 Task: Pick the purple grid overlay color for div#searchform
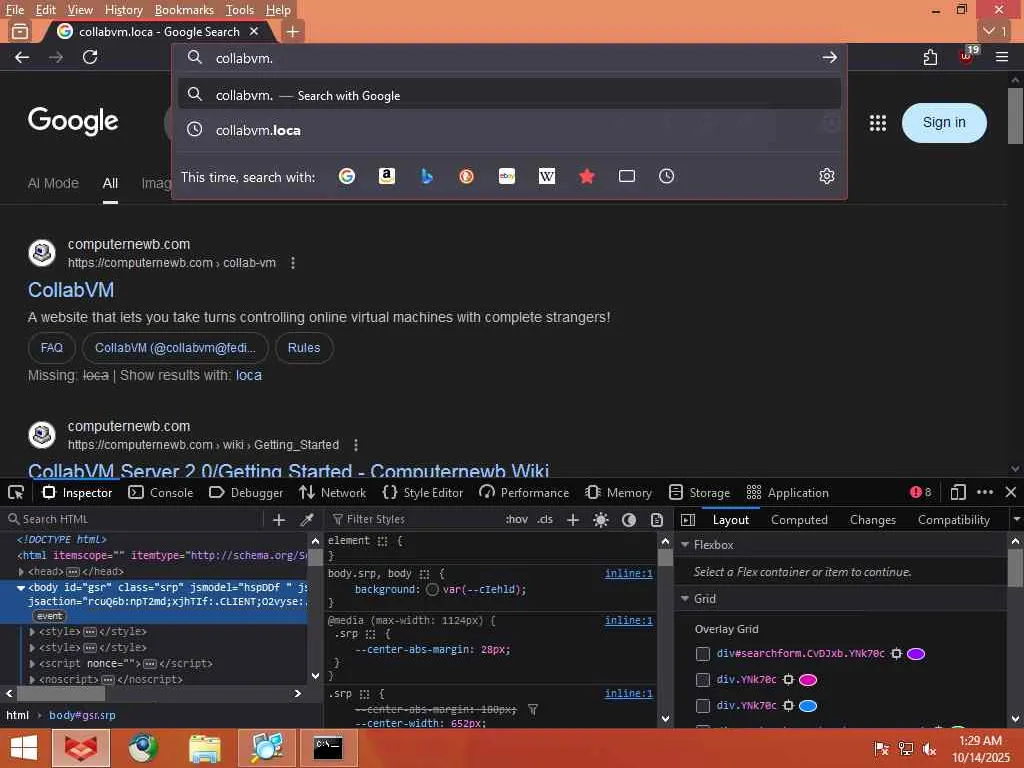click(916, 654)
